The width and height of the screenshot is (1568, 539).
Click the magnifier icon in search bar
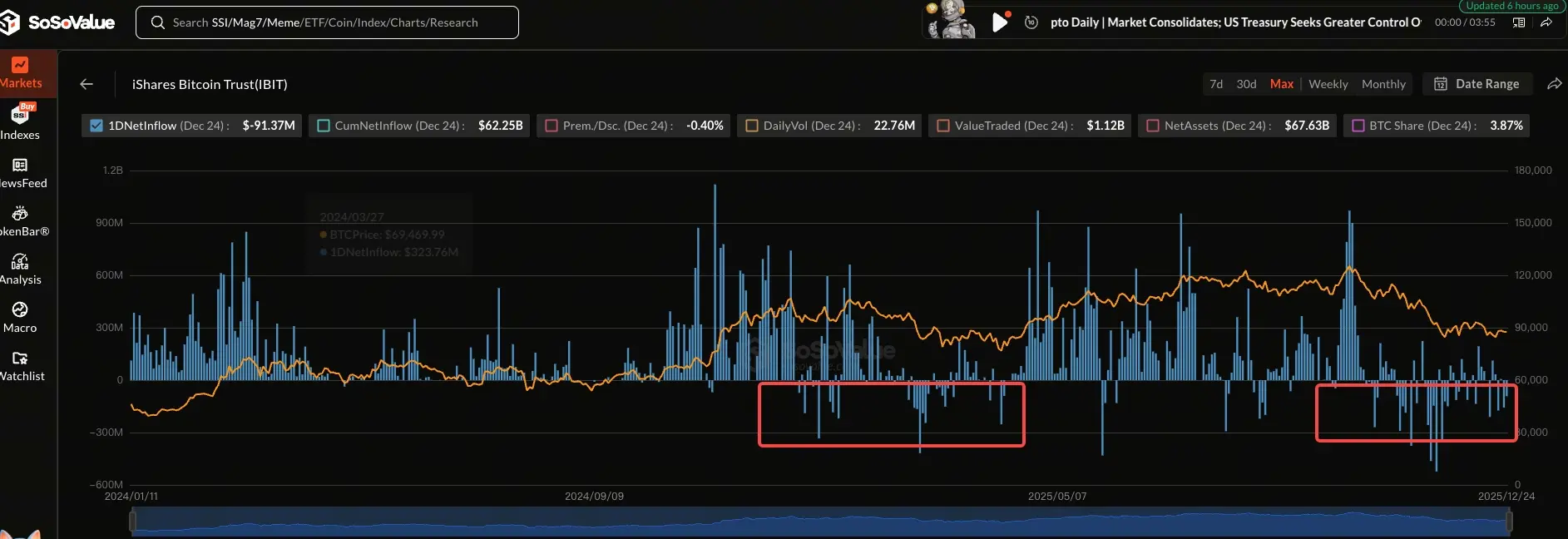point(158,22)
